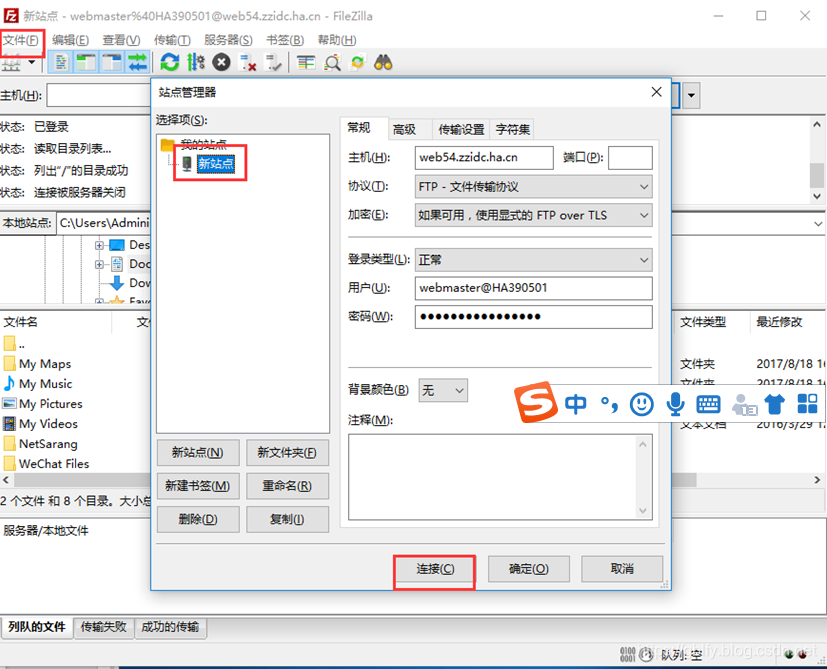Open the 服务器(S) menu
827x669 pixels.
tap(228, 40)
